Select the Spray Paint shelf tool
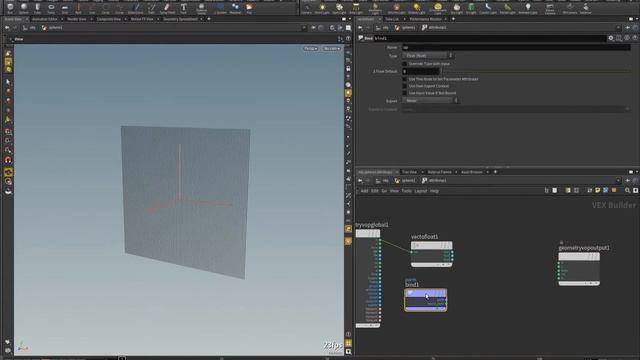This screenshot has height=360, width=640. click(167, 8)
